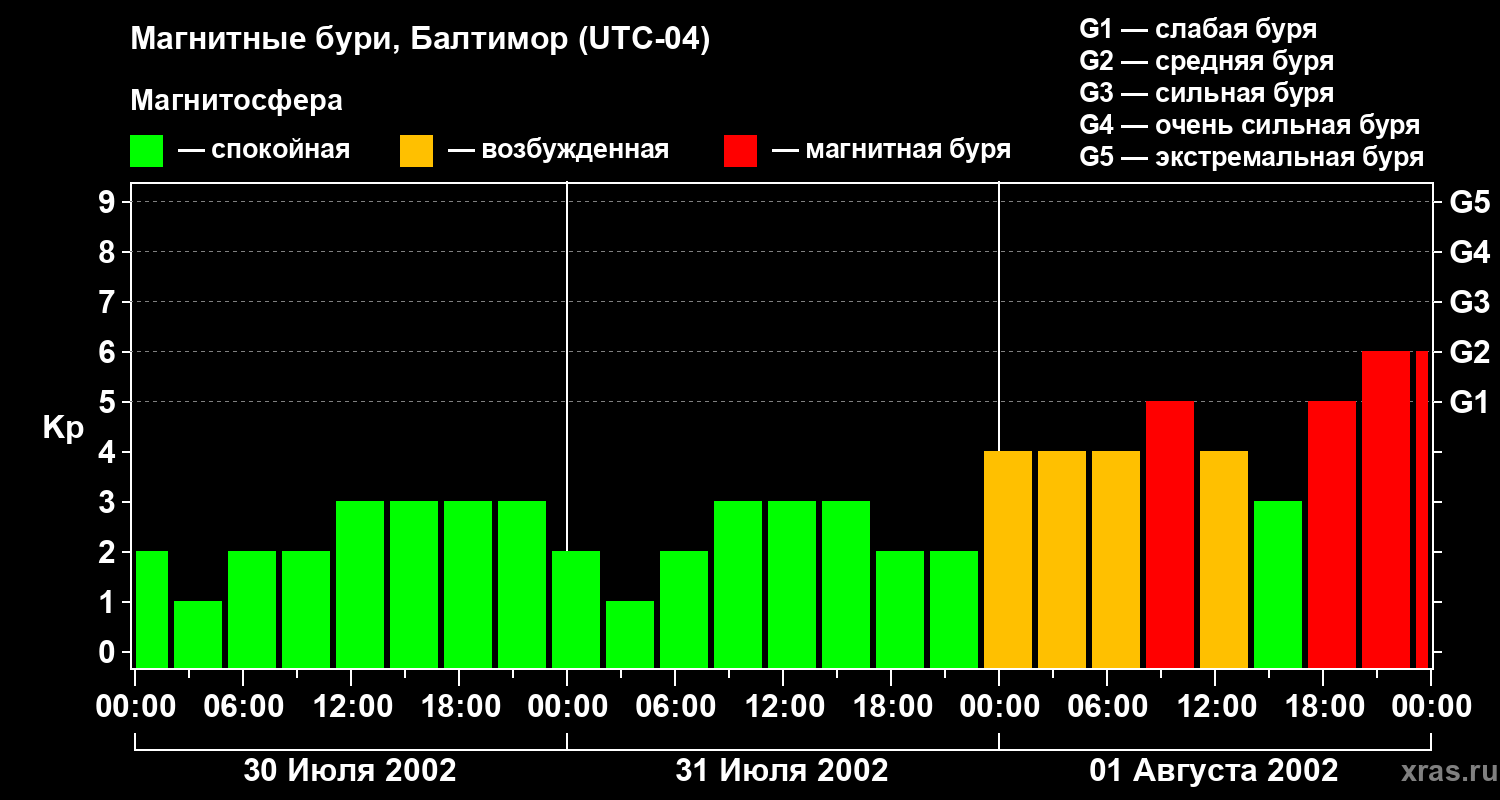Image resolution: width=1500 pixels, height=800 pixels.
Task: Click the red магнитная буря legend swatch
Action: [740, 151]
